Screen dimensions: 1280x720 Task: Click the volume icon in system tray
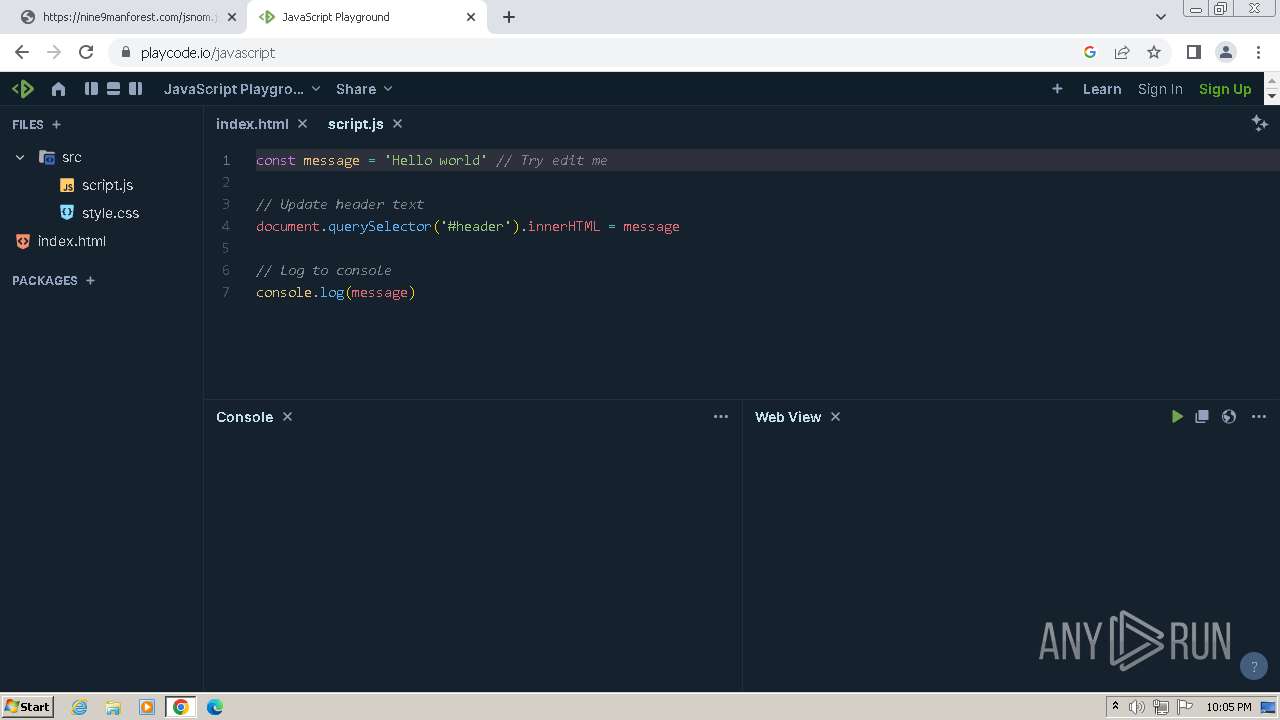tap(1137, 707)
